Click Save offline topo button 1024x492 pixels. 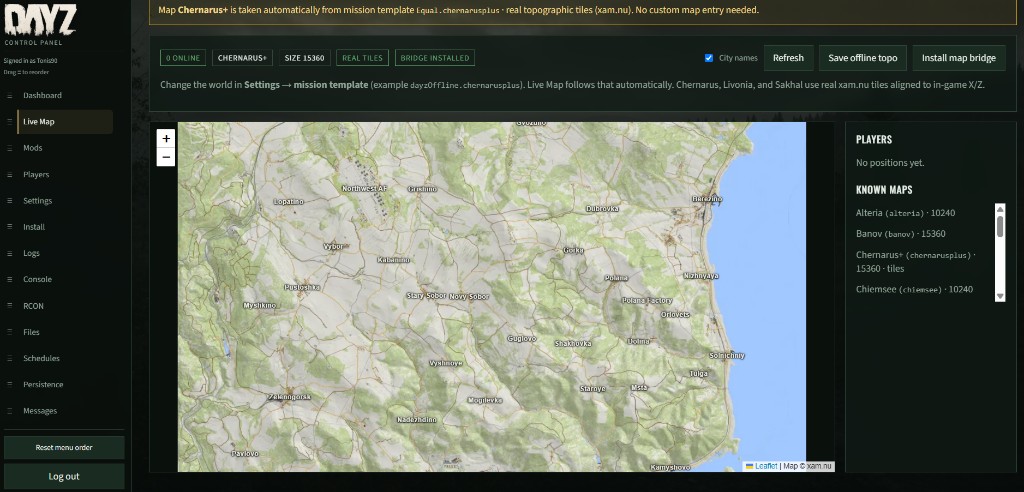(863, 58)
